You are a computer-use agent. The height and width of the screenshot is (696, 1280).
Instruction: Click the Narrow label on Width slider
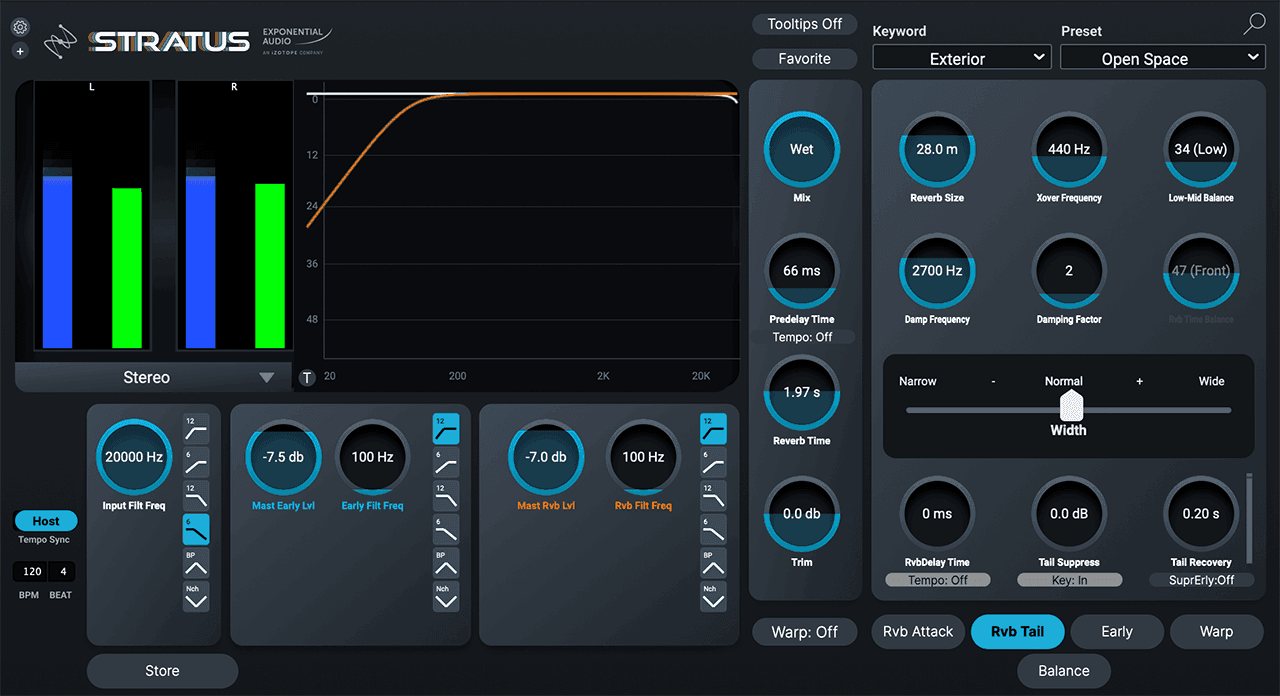[918, 381]
